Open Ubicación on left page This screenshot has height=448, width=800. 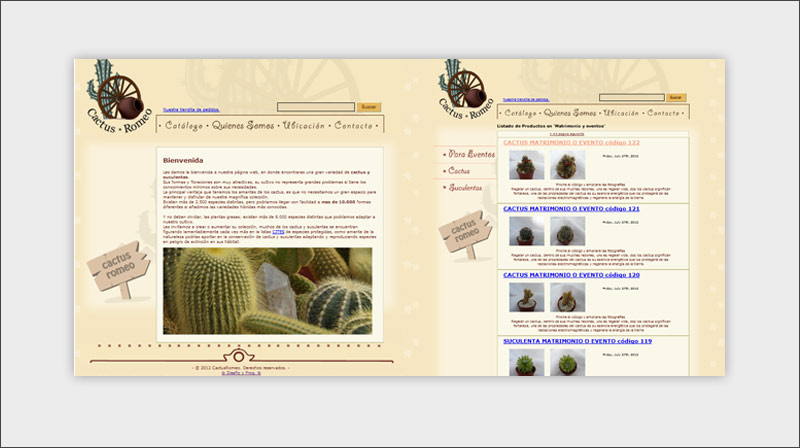[304, 126]
